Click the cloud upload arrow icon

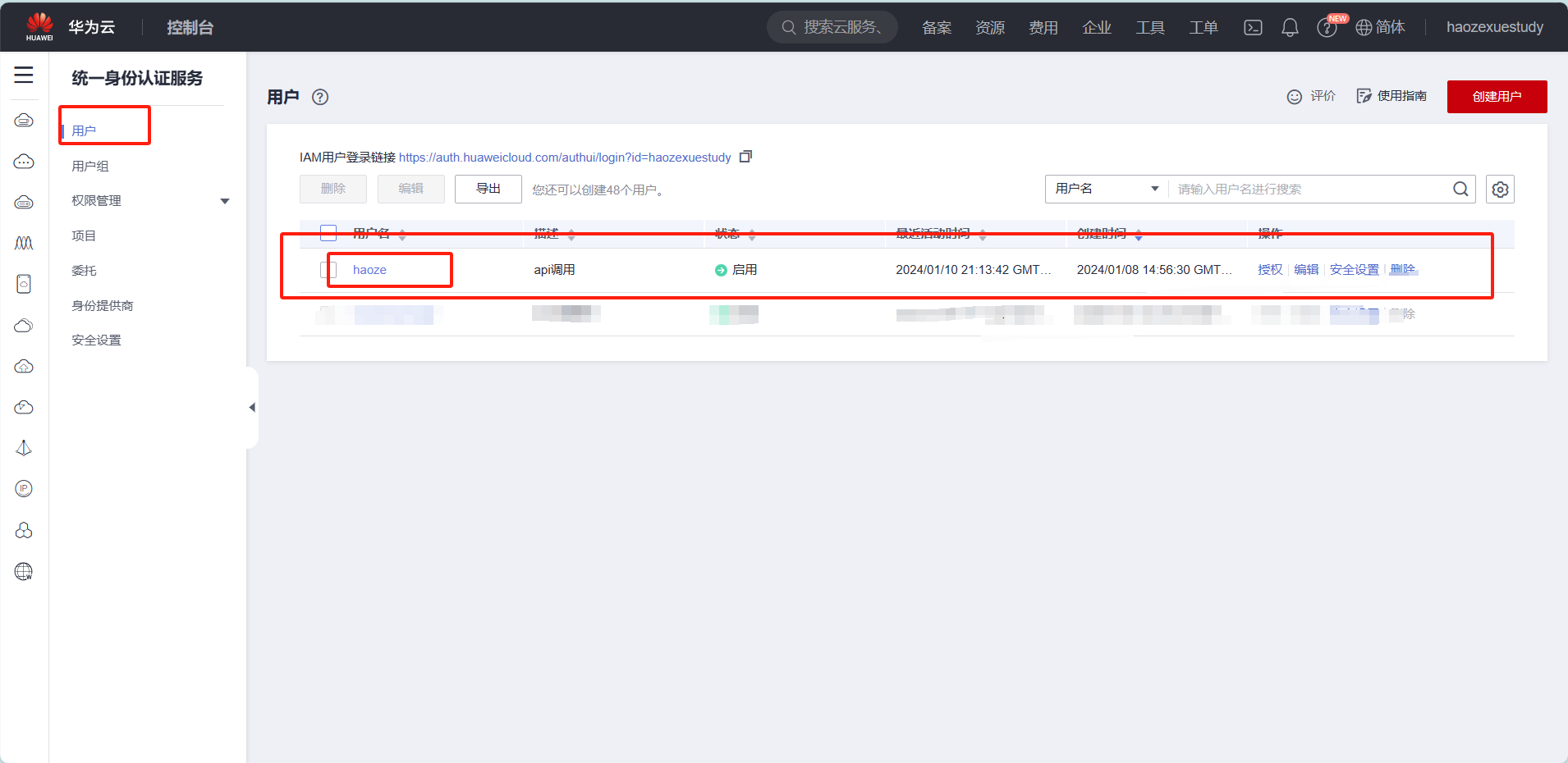(x=24, y=367)
